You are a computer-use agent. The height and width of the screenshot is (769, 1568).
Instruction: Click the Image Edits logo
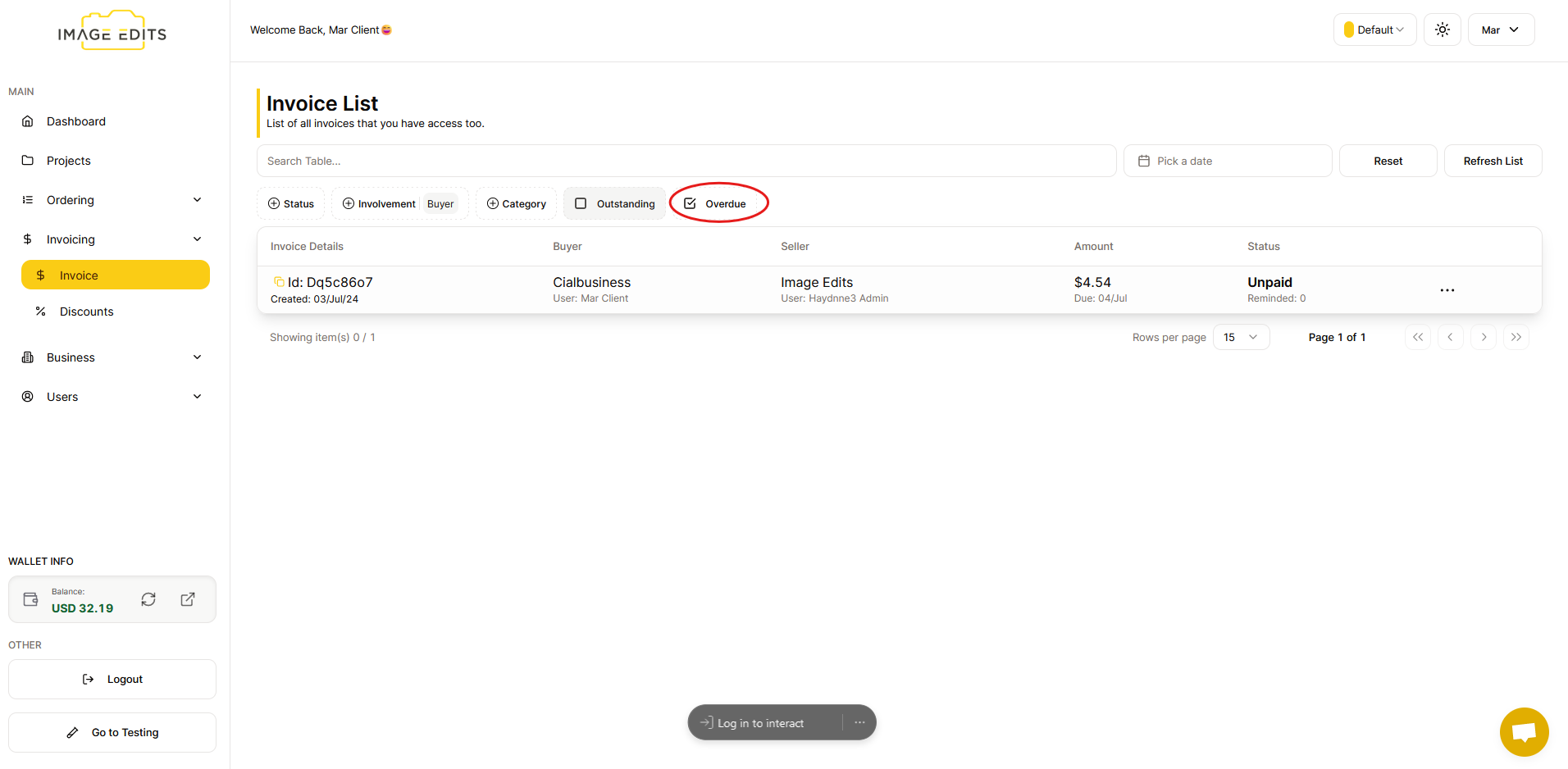point(112,32)
